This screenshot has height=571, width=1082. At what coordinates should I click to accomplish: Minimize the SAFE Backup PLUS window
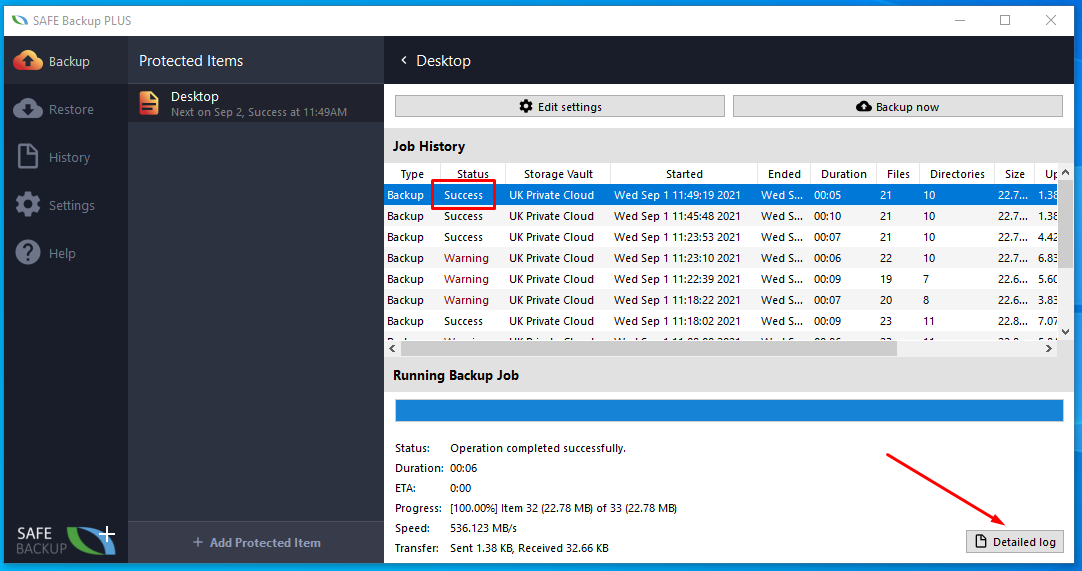[x=960, y=20]
